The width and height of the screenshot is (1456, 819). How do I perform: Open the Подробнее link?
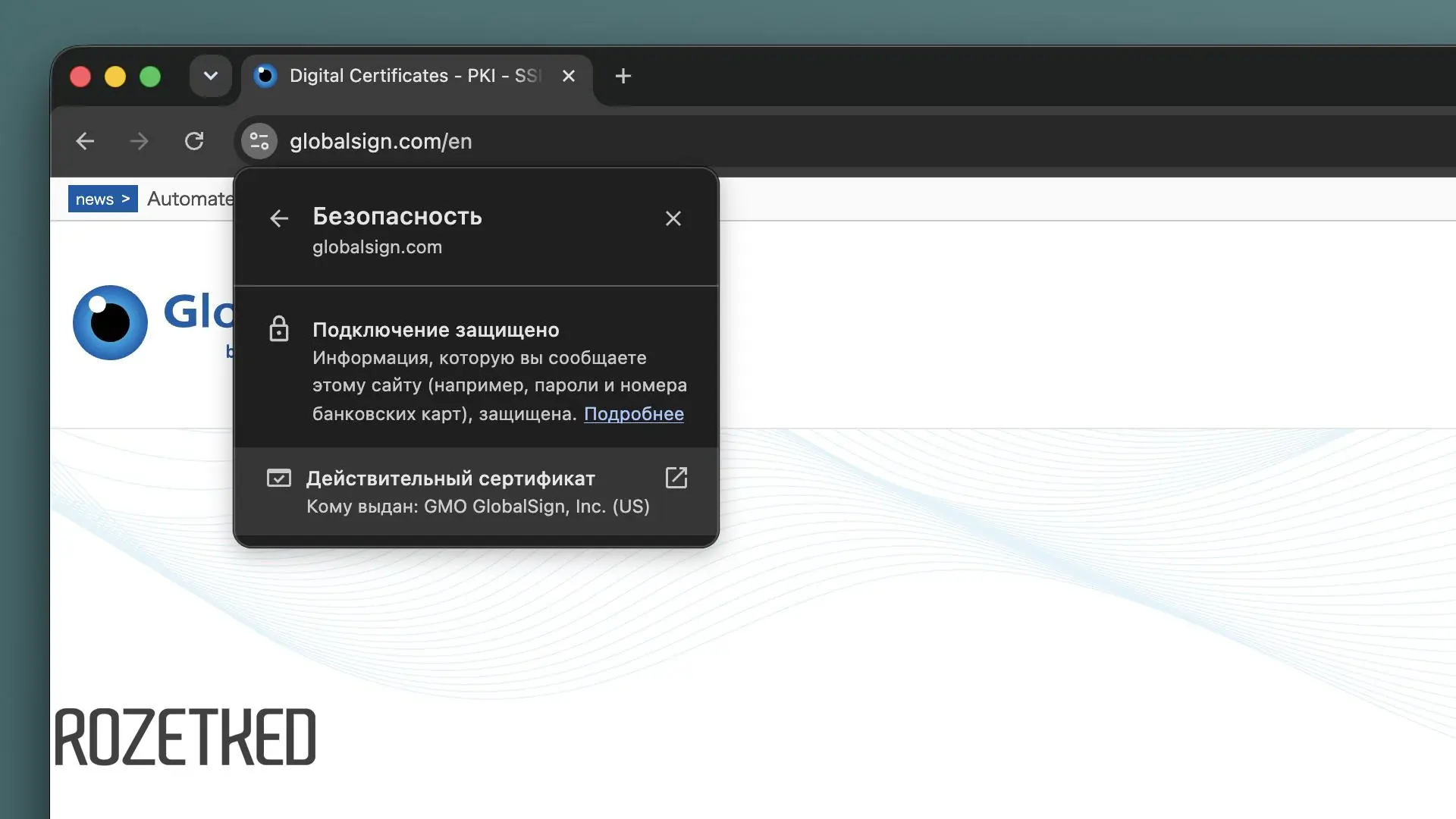(x=634, y=414)
